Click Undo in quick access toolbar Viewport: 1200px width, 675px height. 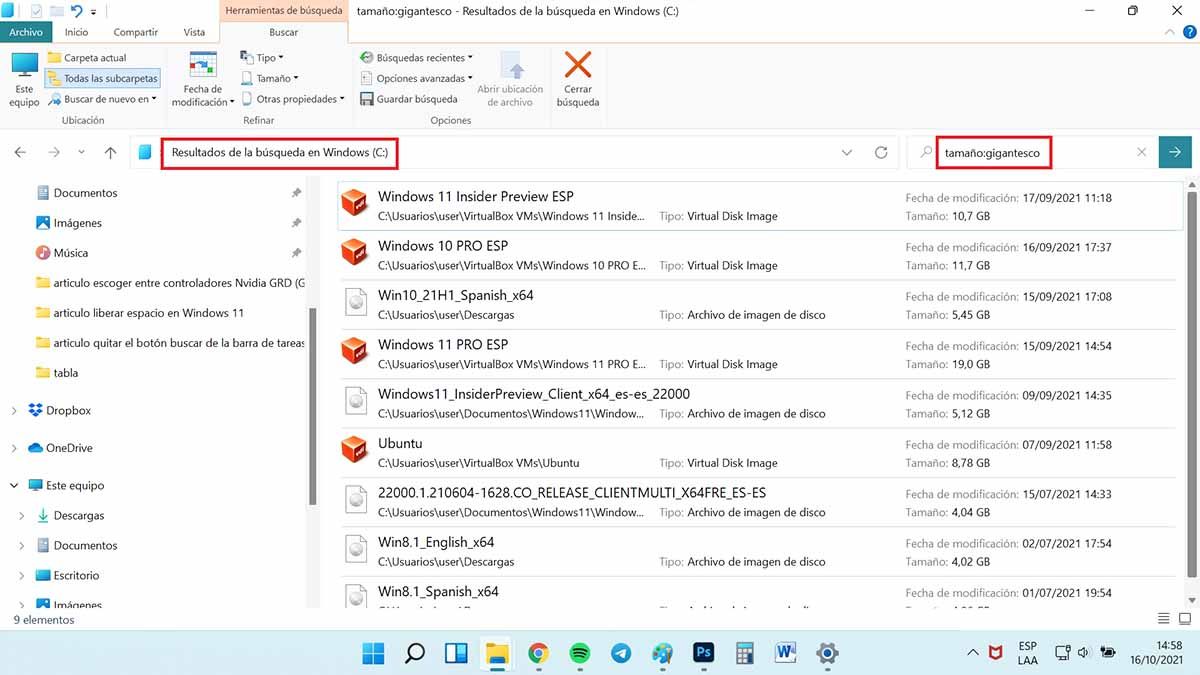click(75, 11)
